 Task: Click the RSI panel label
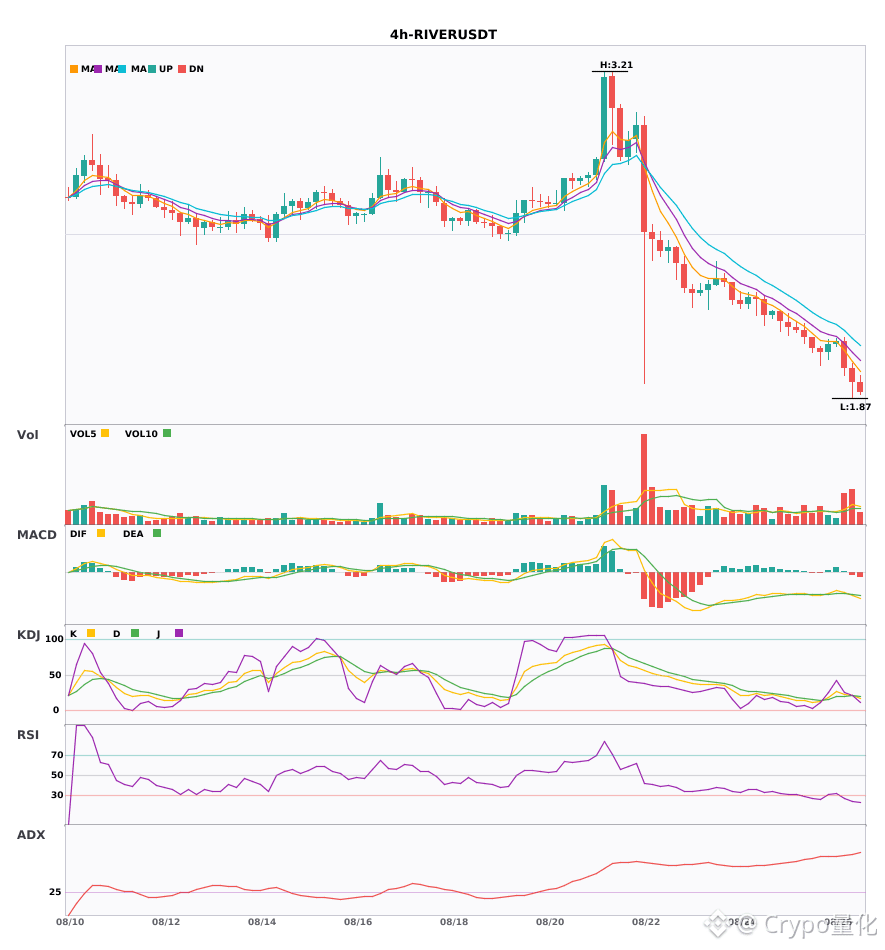click(x=28, y=735)
